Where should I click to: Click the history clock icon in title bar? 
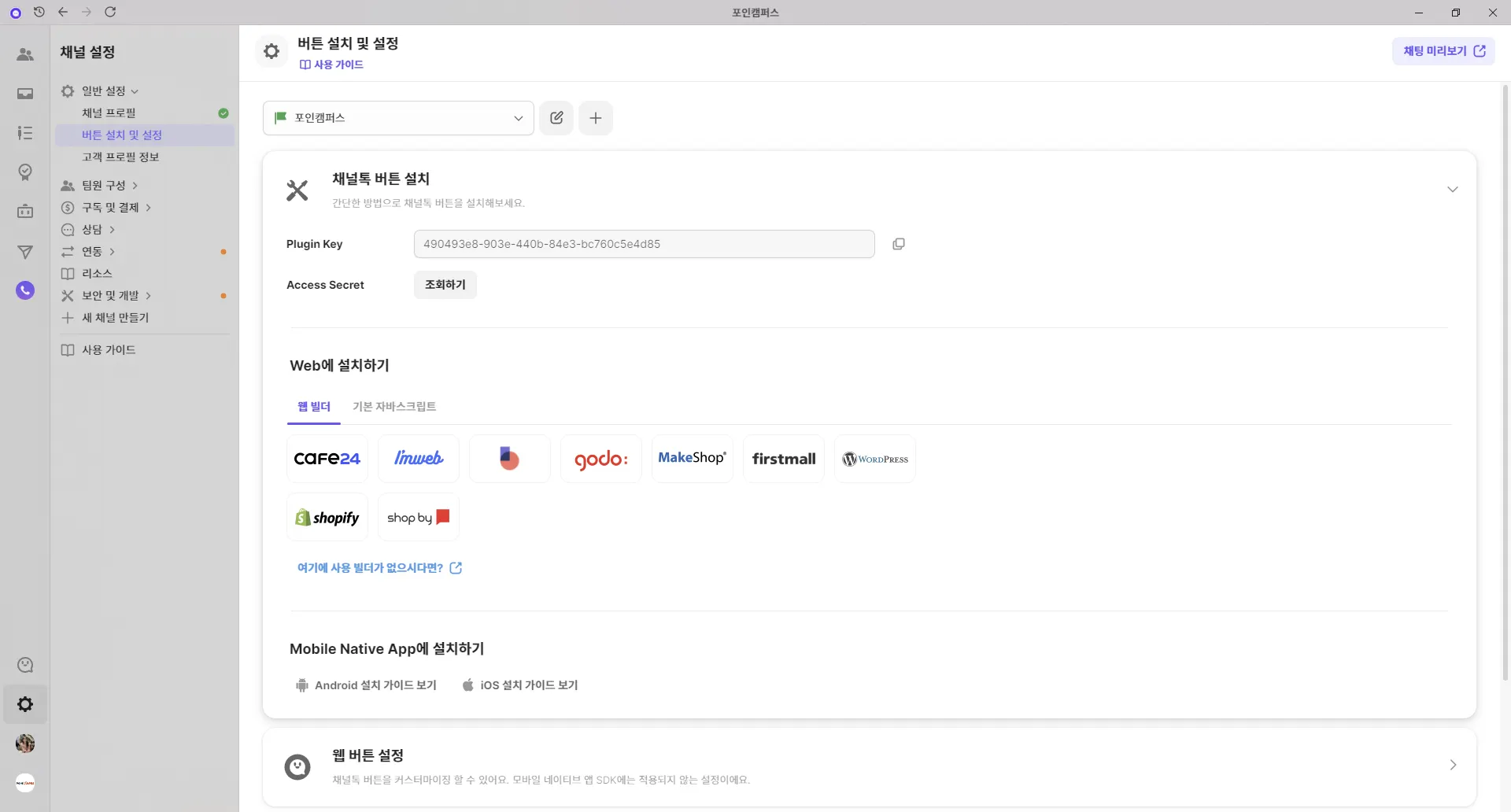[x=39, y=12]
